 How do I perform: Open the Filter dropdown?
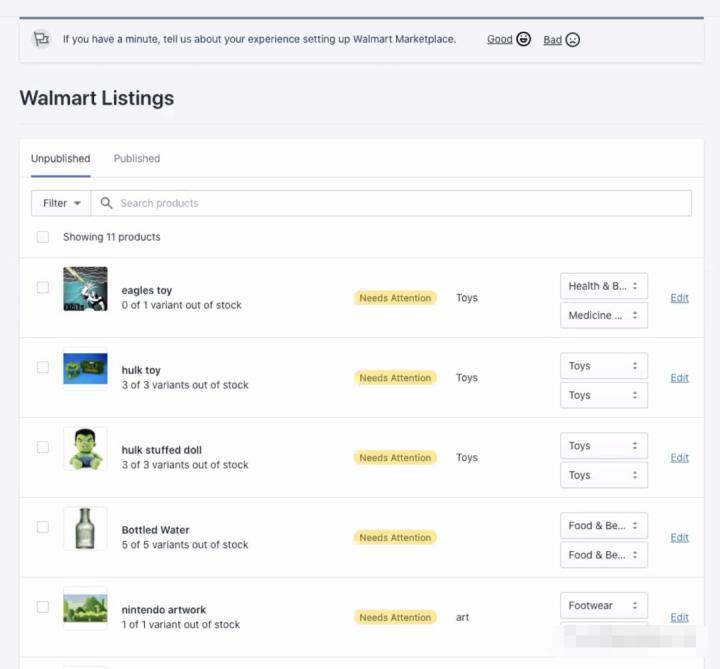tap(61, 203)
